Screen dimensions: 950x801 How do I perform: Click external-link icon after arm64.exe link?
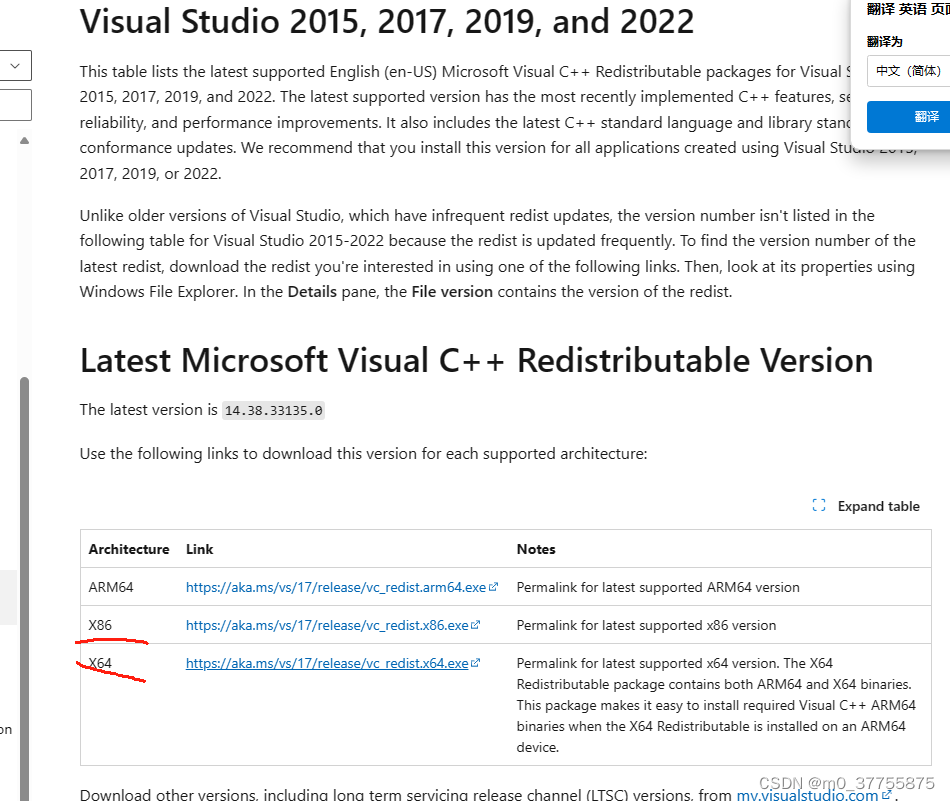click(x=494, y=587)
